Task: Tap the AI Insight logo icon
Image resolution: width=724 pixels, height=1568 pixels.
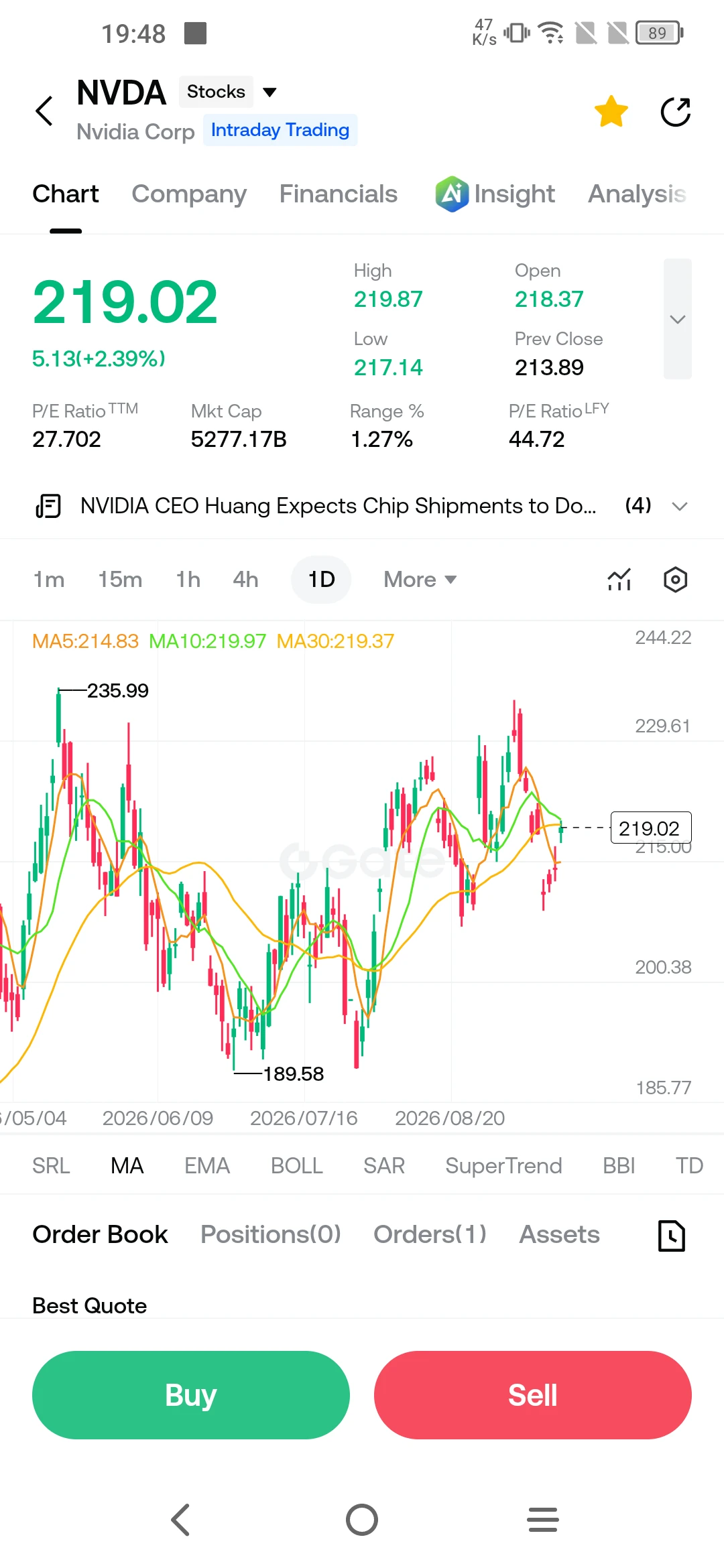Action: click(x=452, y=194)
